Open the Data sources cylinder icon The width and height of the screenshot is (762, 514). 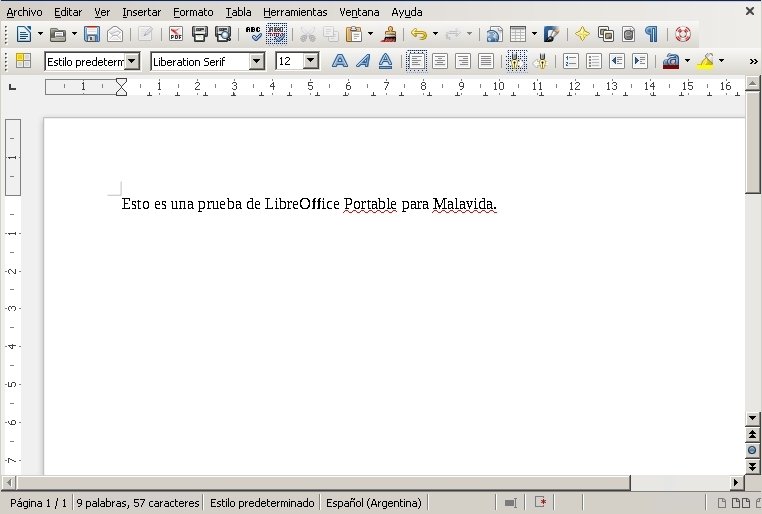(x=629, y=34)
